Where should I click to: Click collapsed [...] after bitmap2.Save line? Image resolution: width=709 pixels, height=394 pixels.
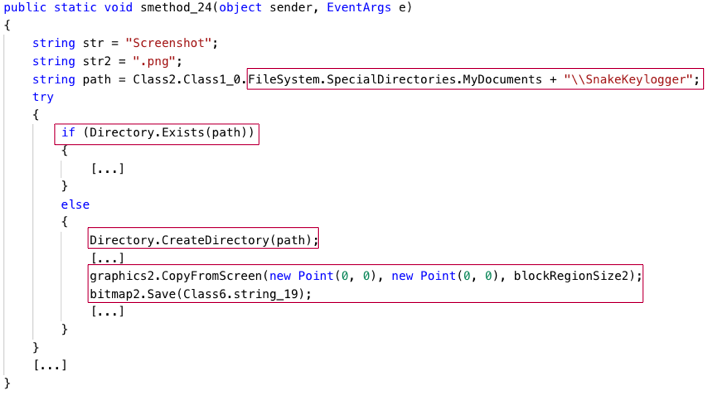[108, 311]
